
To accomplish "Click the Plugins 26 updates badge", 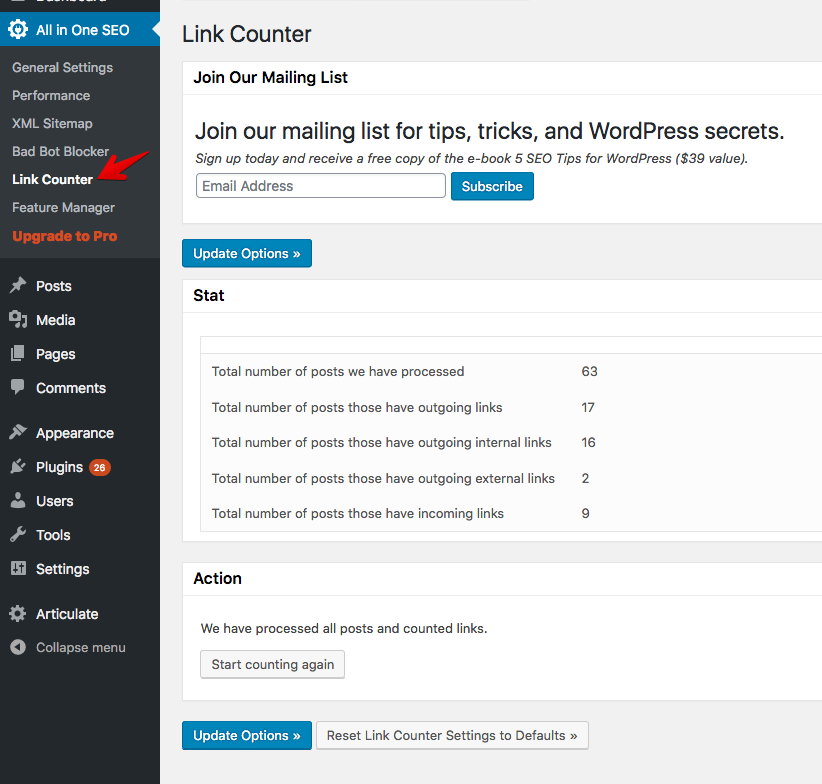I will 100,467.
